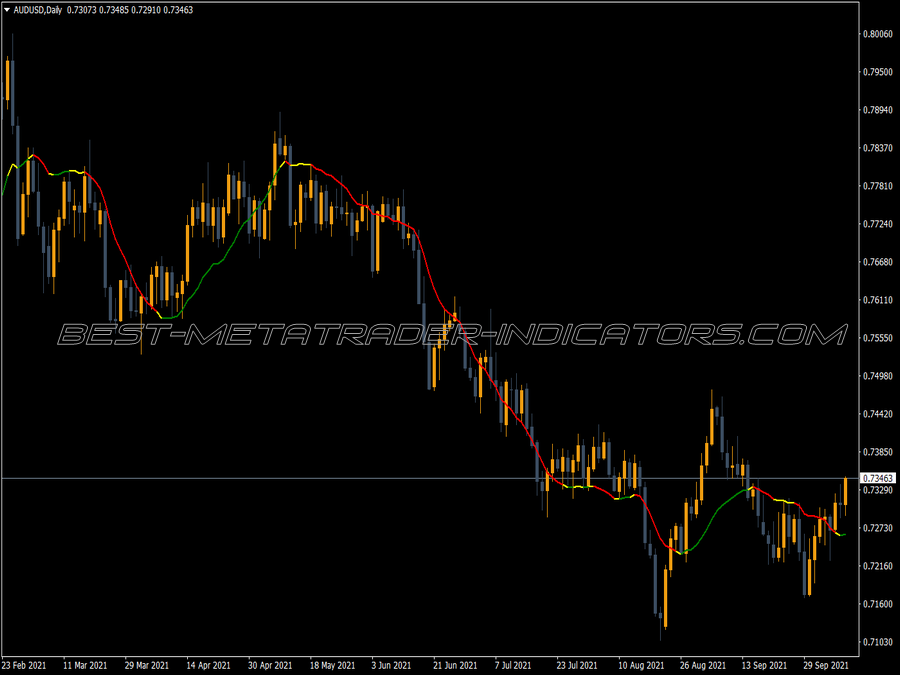
Task: Click the current price label 0.73463
Action: [878, 478]
